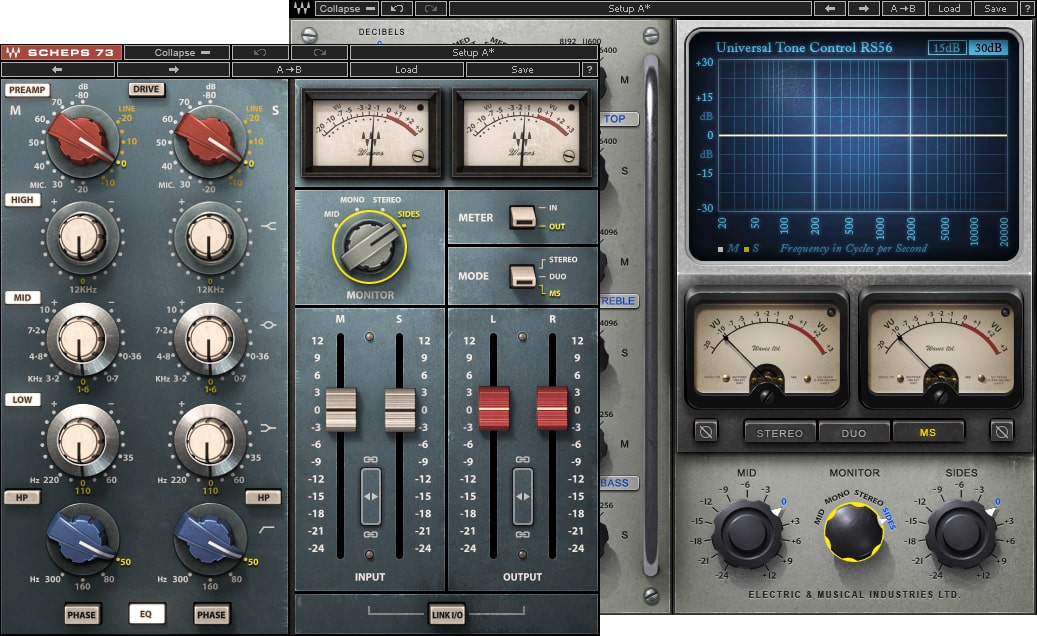Copy A to B in Scheps 73

click(289, 69)
